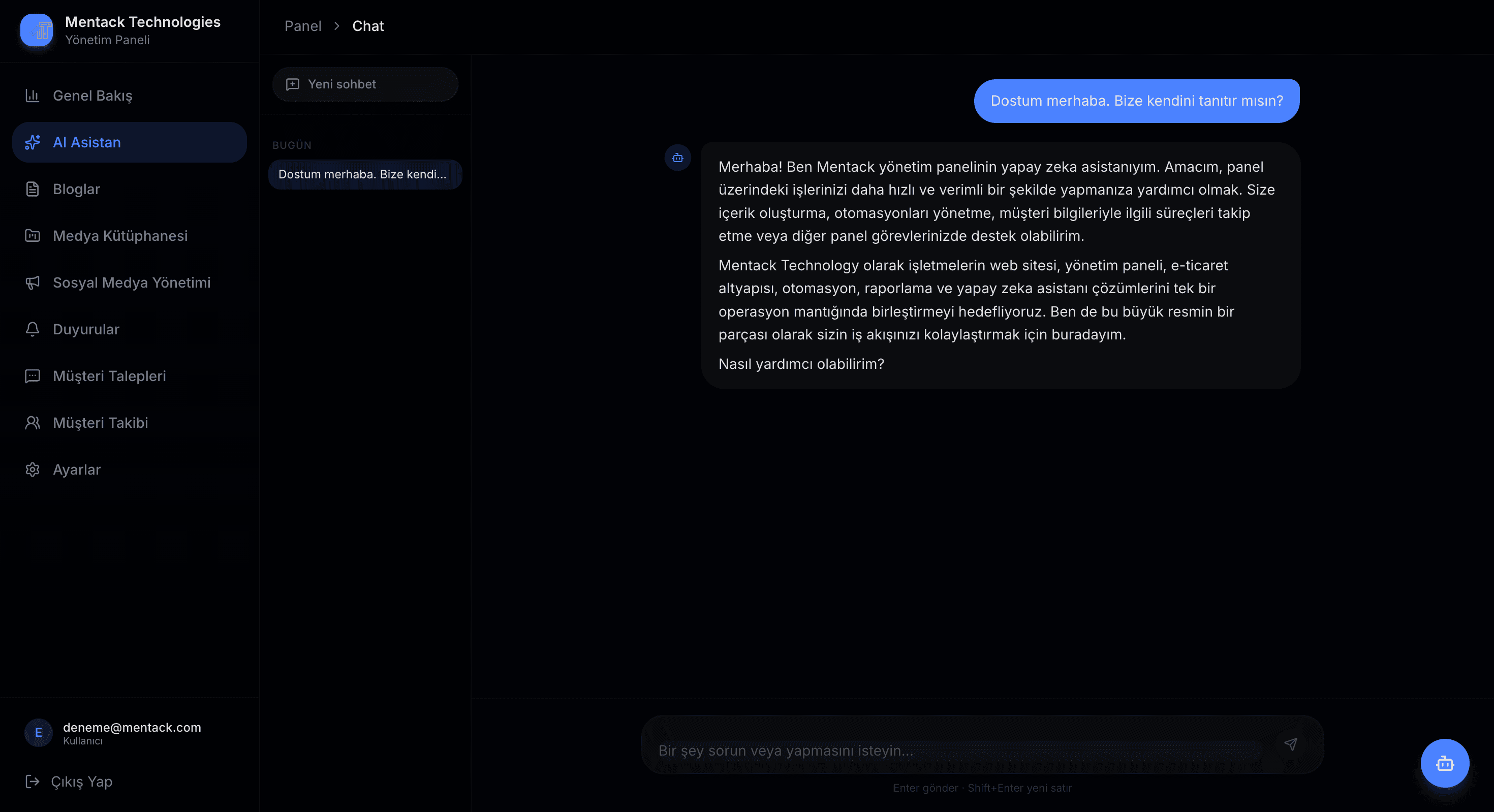Click the AI Asistan sparkle icon

[x=33, y=142]
